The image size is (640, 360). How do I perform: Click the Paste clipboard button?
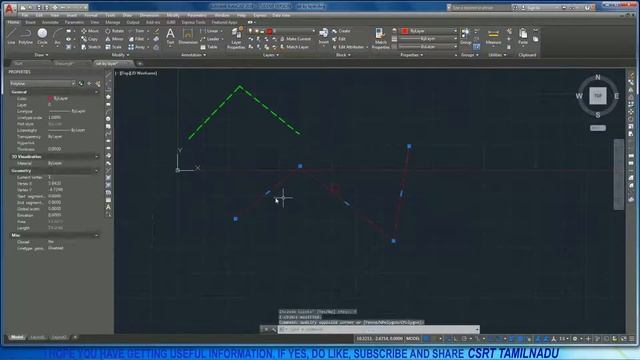tap(523, 36)
